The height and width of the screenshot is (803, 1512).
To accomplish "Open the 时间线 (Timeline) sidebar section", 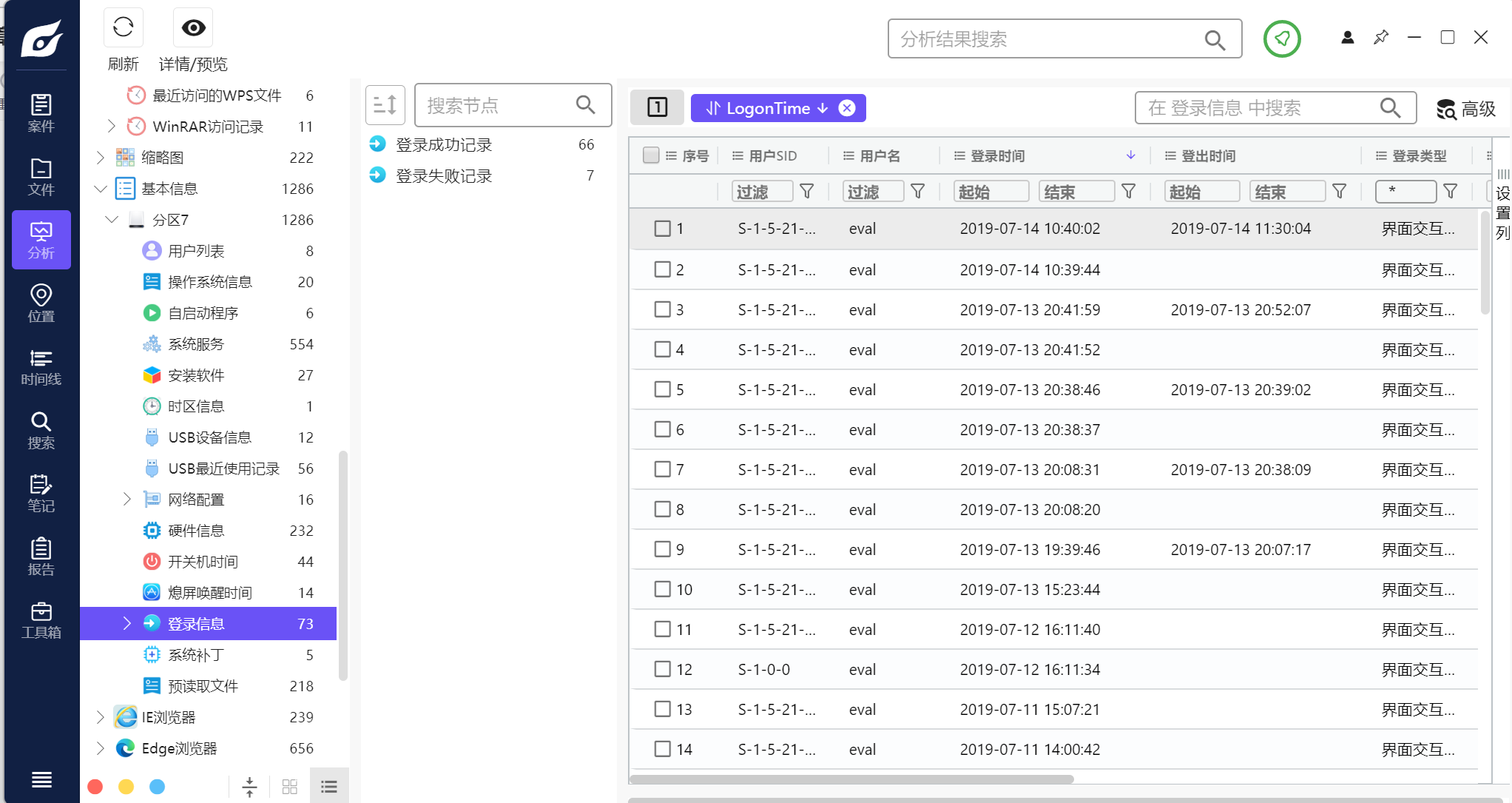I will [x=41, y=366].
